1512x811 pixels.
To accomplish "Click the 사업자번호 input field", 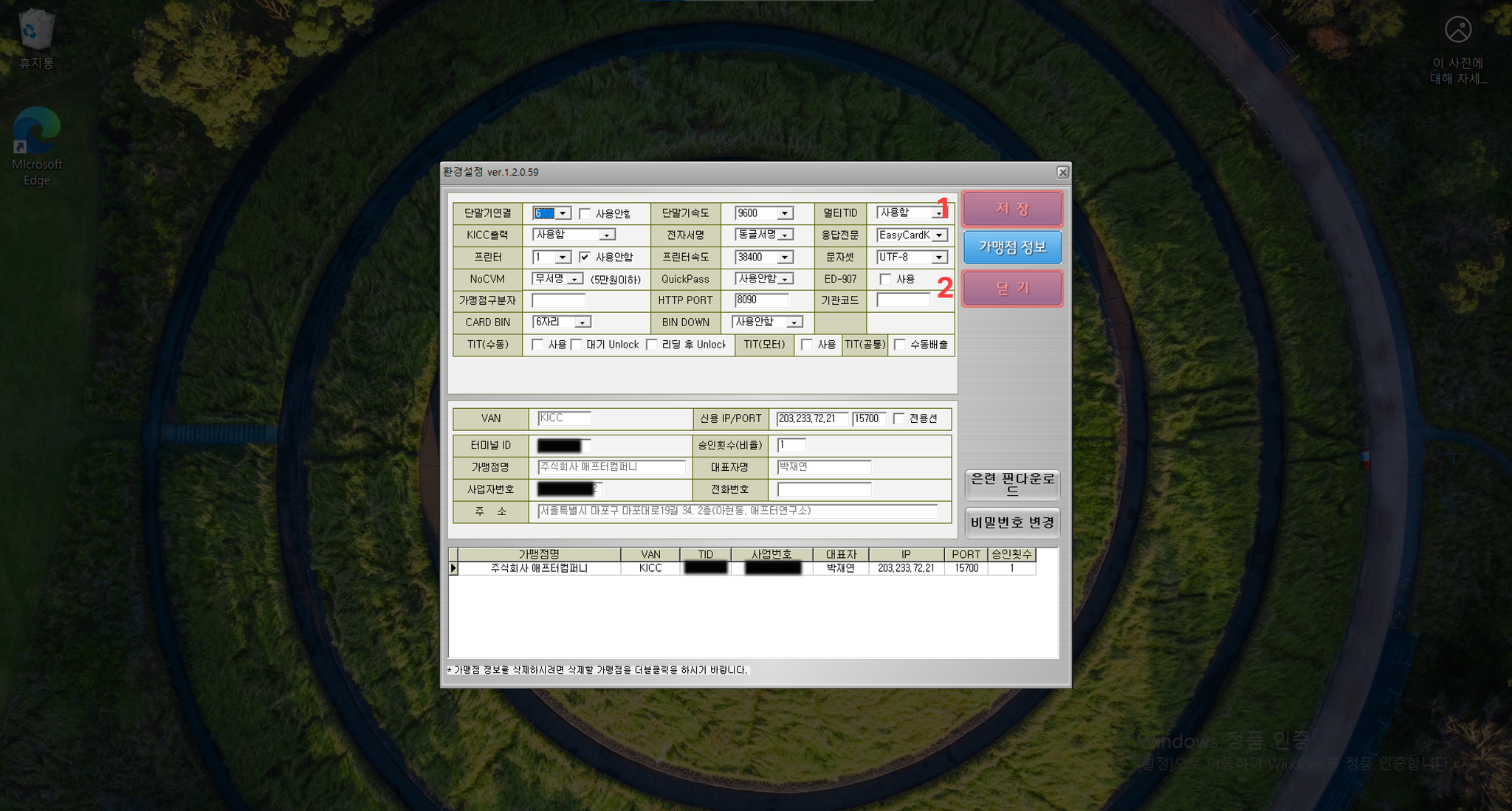I will pos(570,489).
